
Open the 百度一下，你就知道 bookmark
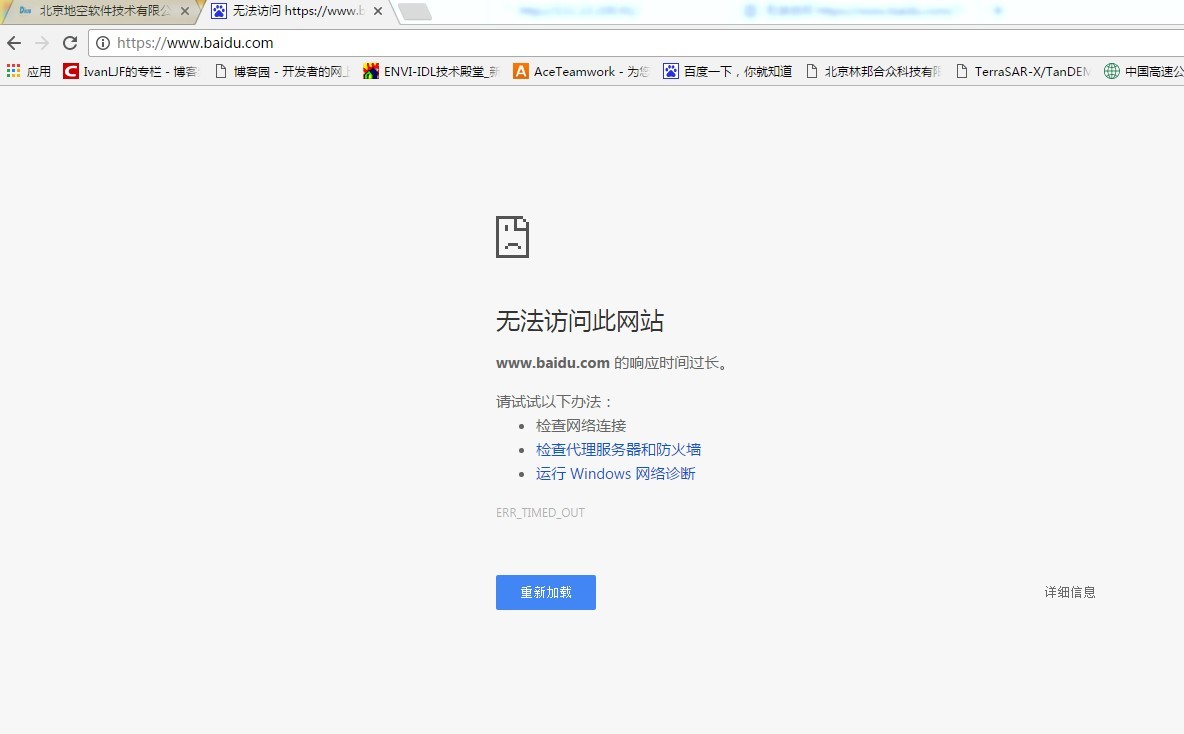click(728, 71)
